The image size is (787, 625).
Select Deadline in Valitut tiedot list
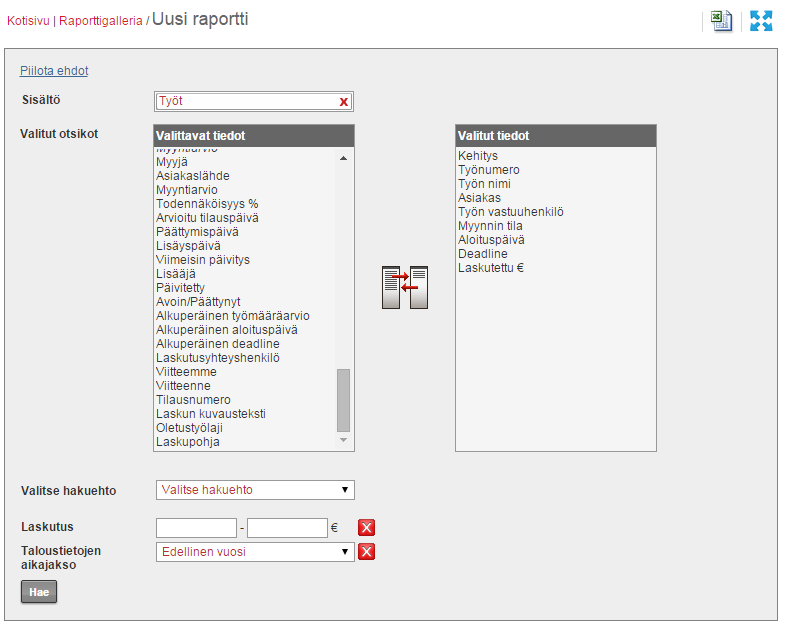coord(483,254)
